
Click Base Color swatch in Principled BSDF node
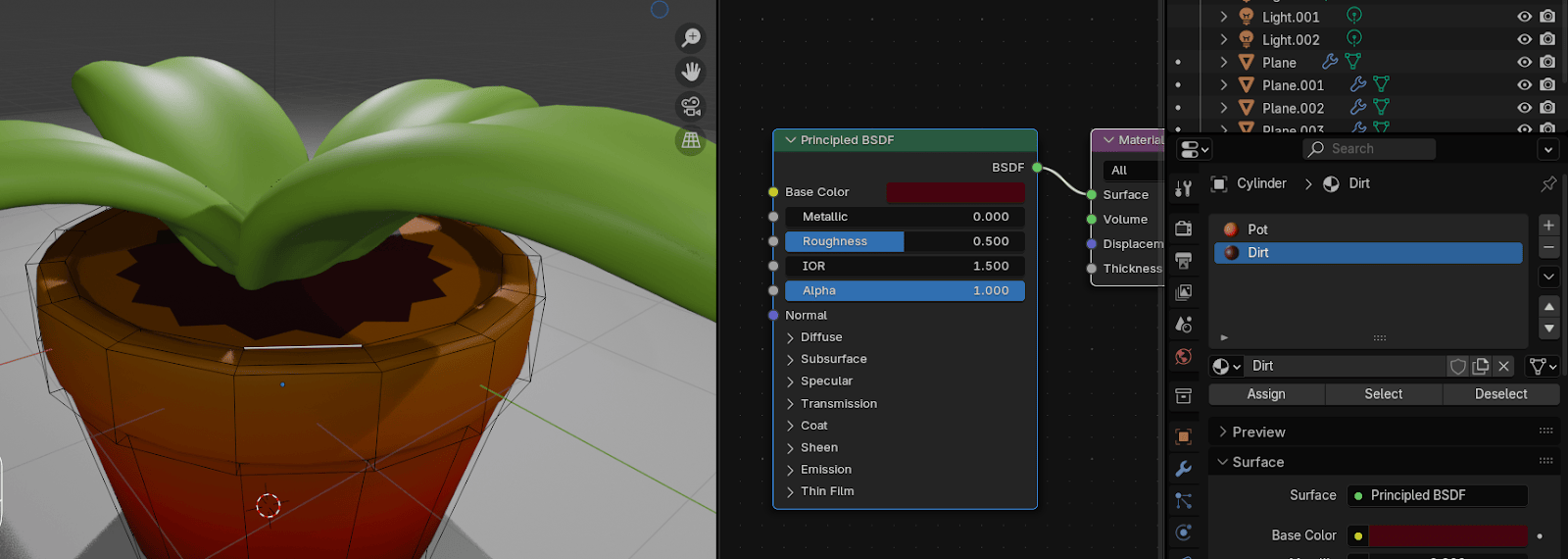955,192
